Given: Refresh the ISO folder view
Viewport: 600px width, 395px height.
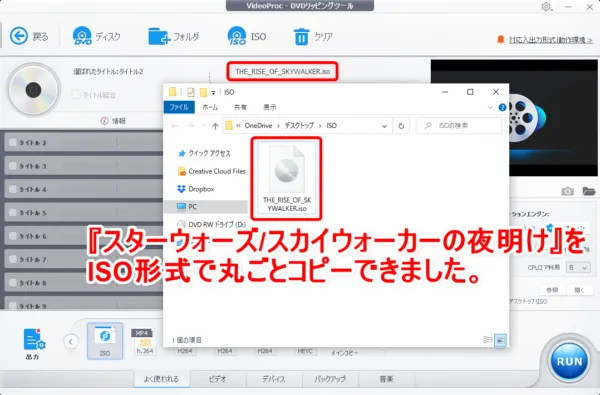Looking at the screenshot, I should [x=401, y=126].
